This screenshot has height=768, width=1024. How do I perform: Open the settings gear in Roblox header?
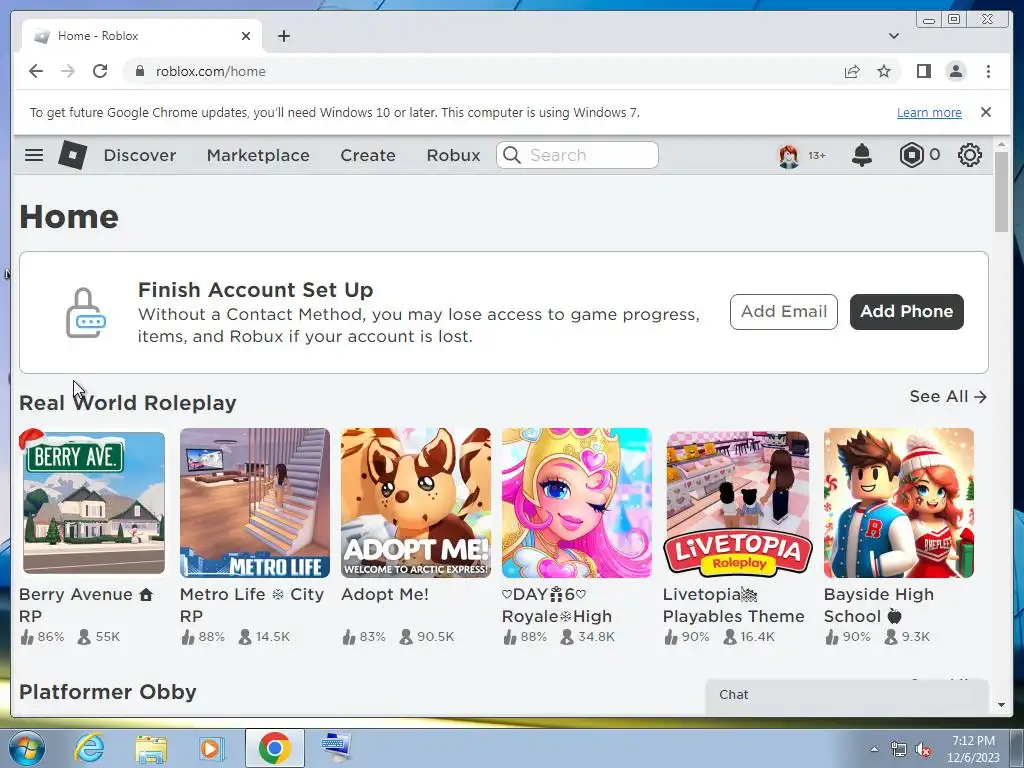point(970,155)
